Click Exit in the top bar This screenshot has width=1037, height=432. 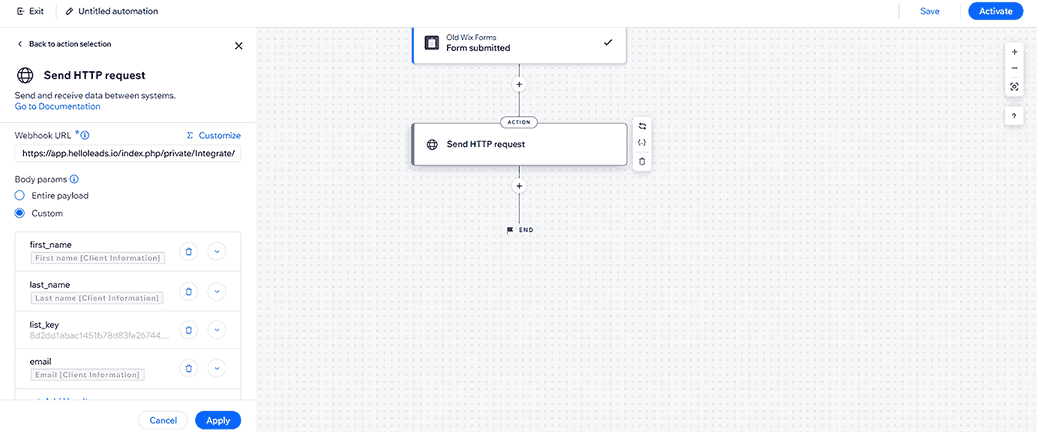(x=30, y=11)
